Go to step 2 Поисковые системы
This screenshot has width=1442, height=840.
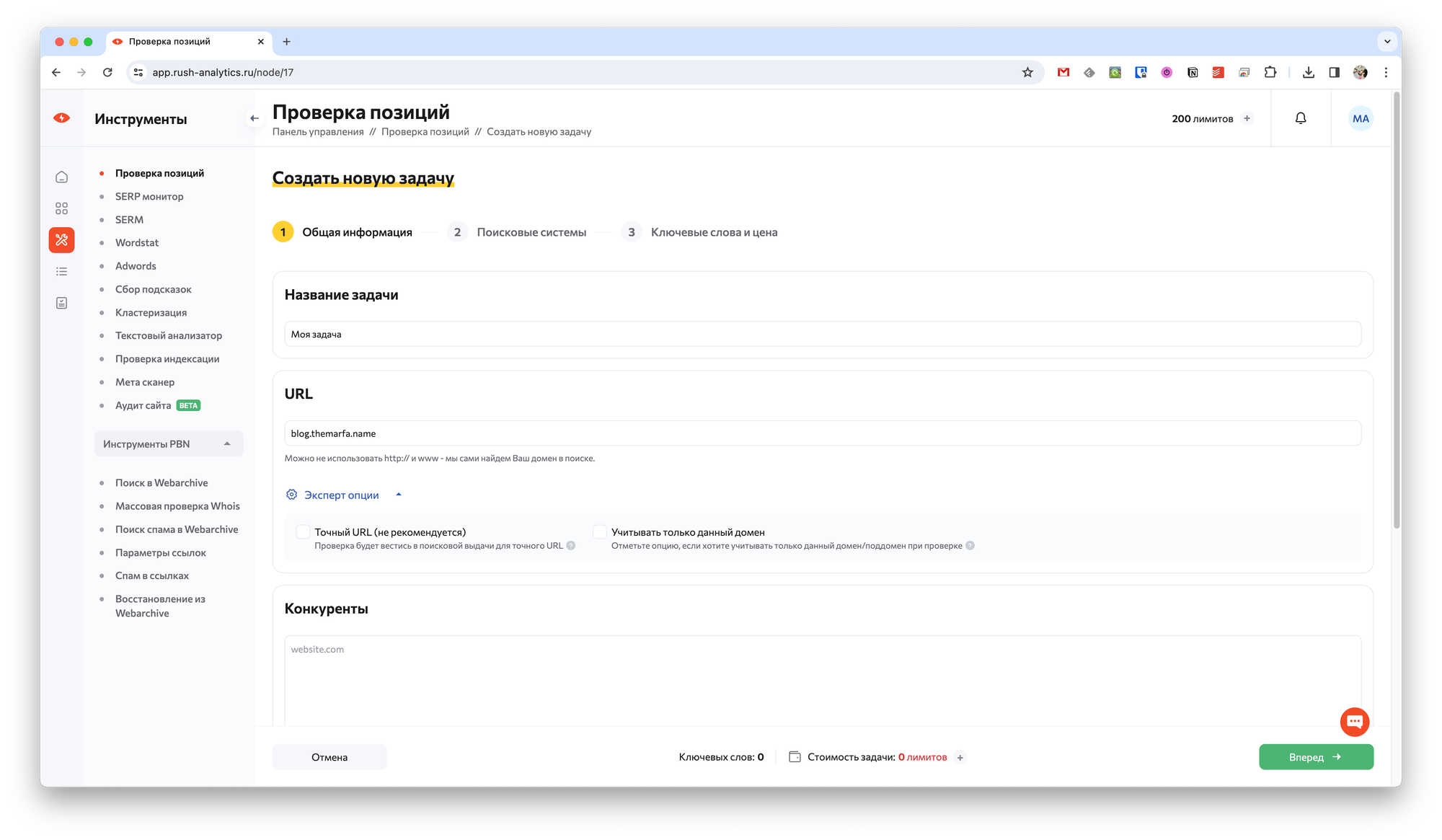531,232
